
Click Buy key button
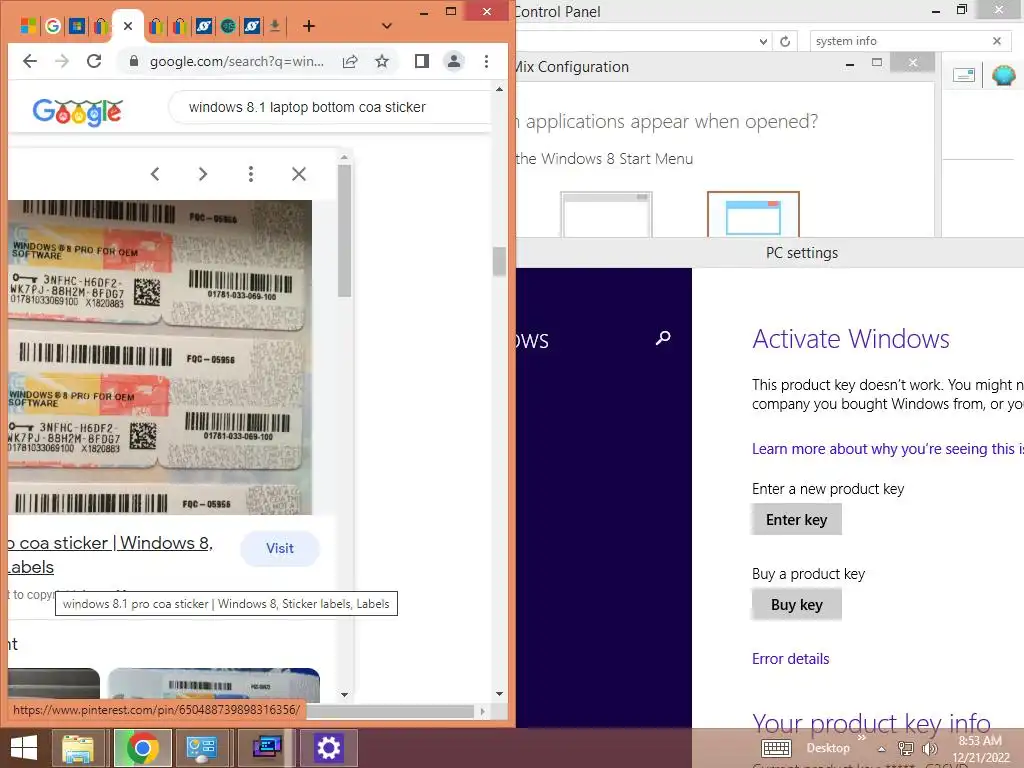coord(796,605)
